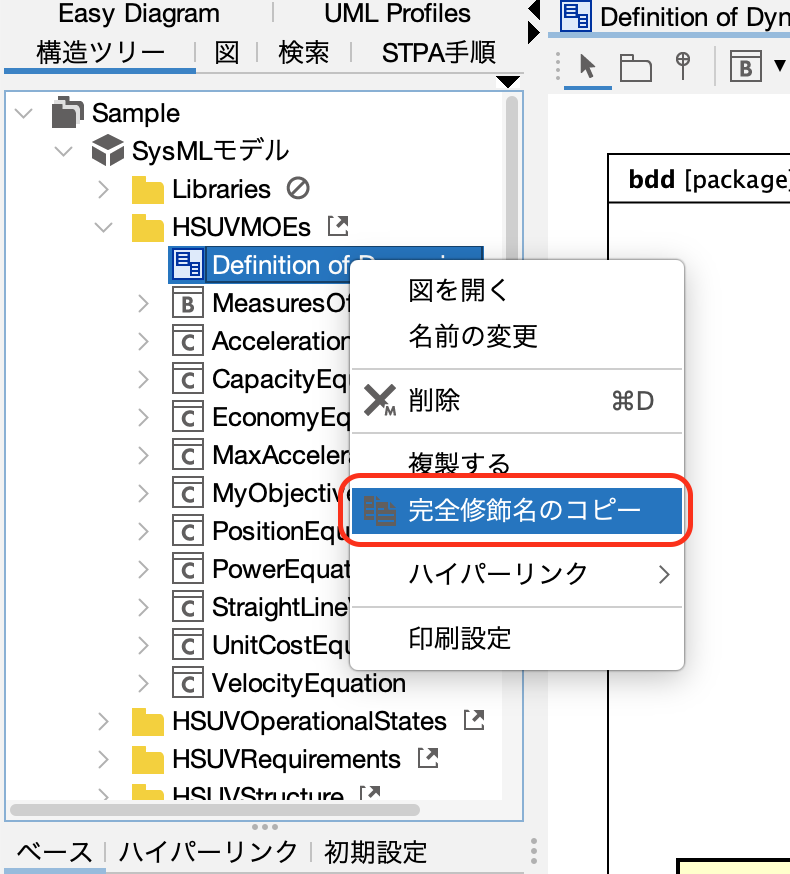Expand the Libraries folder
790x874 pixels.
pos(103,189)
